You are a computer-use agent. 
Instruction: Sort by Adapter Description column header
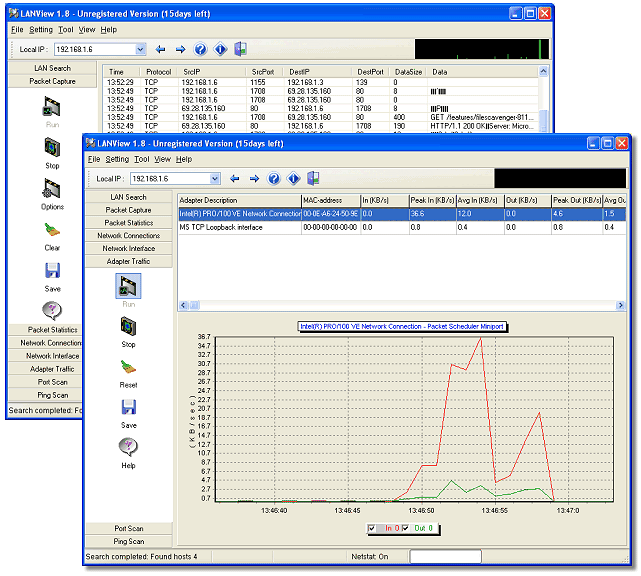(240, 200)
